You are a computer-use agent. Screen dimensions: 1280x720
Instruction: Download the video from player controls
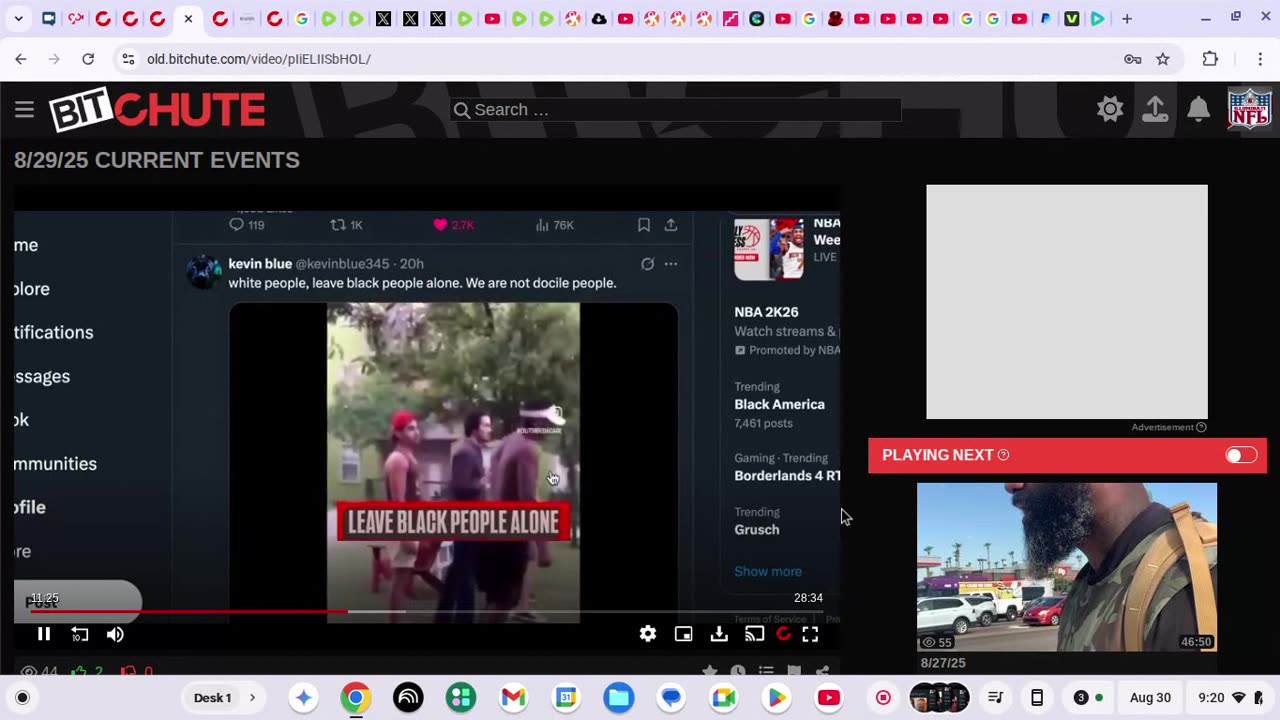pos(719,634)
